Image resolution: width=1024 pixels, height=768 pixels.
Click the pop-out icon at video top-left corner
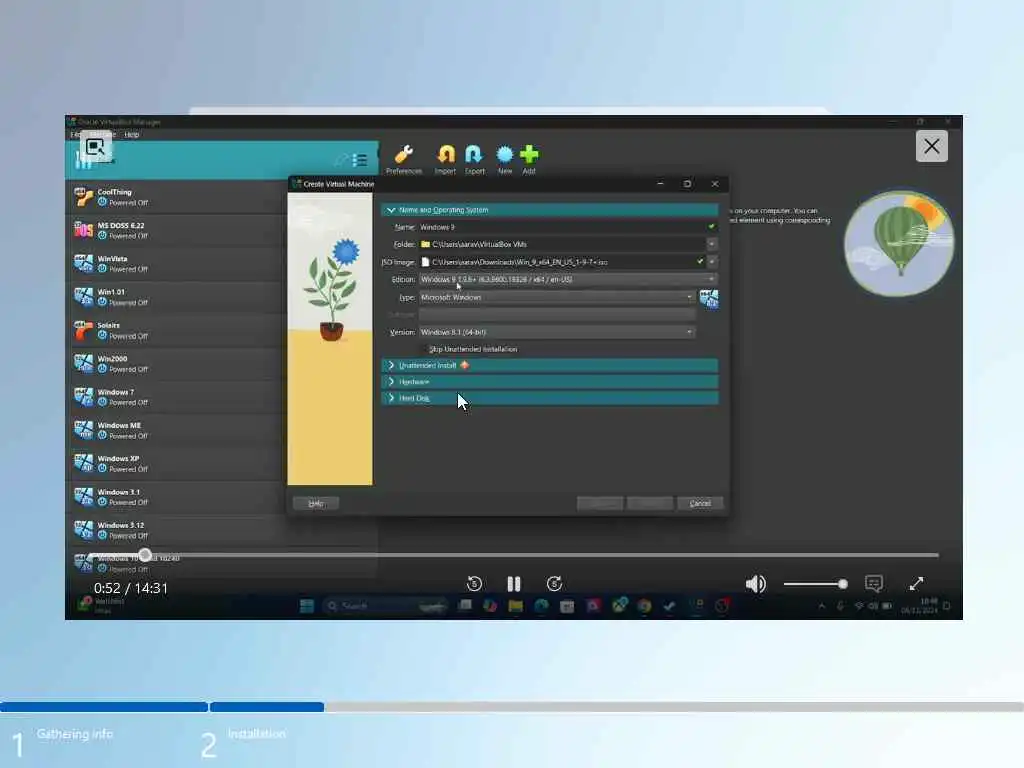click(95, 147)
